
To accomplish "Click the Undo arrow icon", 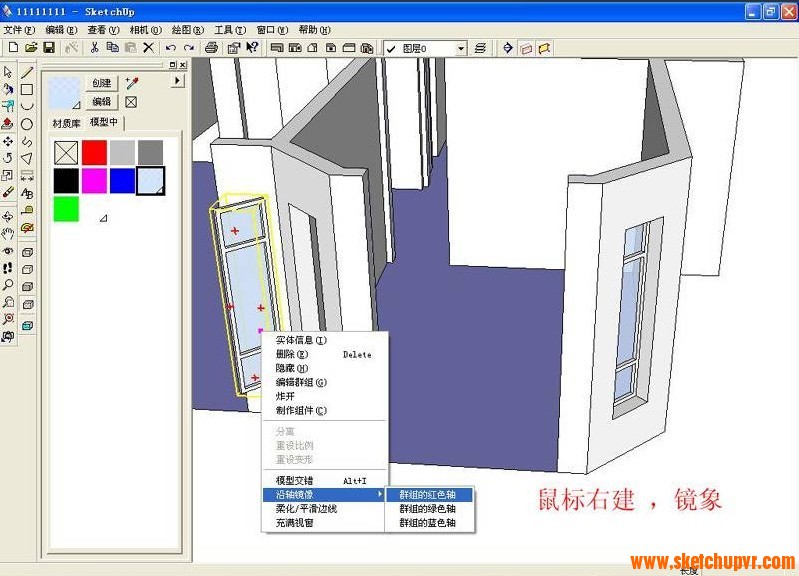I will 171,48.
